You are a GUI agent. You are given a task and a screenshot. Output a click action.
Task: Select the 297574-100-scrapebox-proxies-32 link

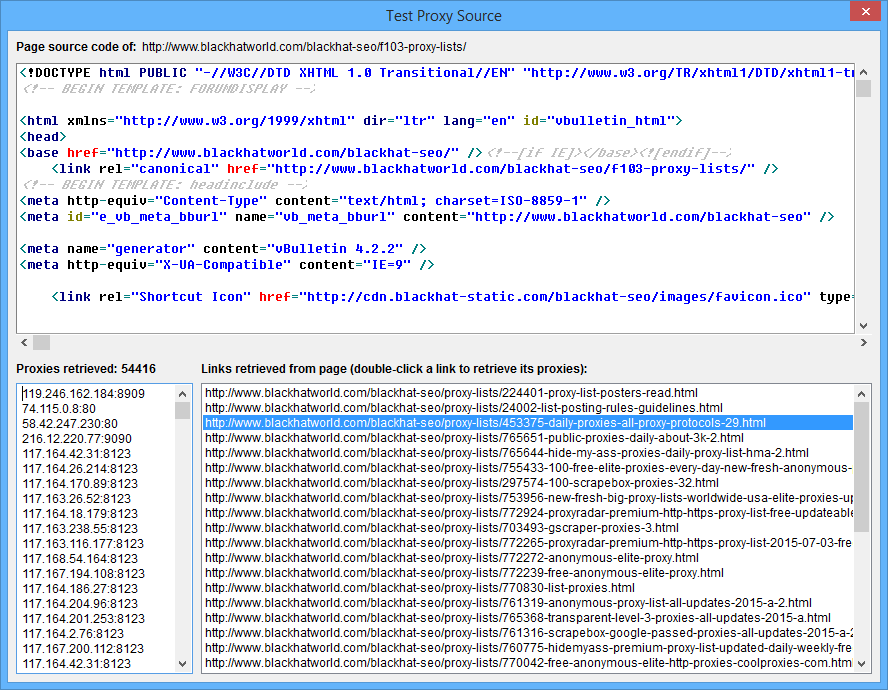[x=528, y=483]
